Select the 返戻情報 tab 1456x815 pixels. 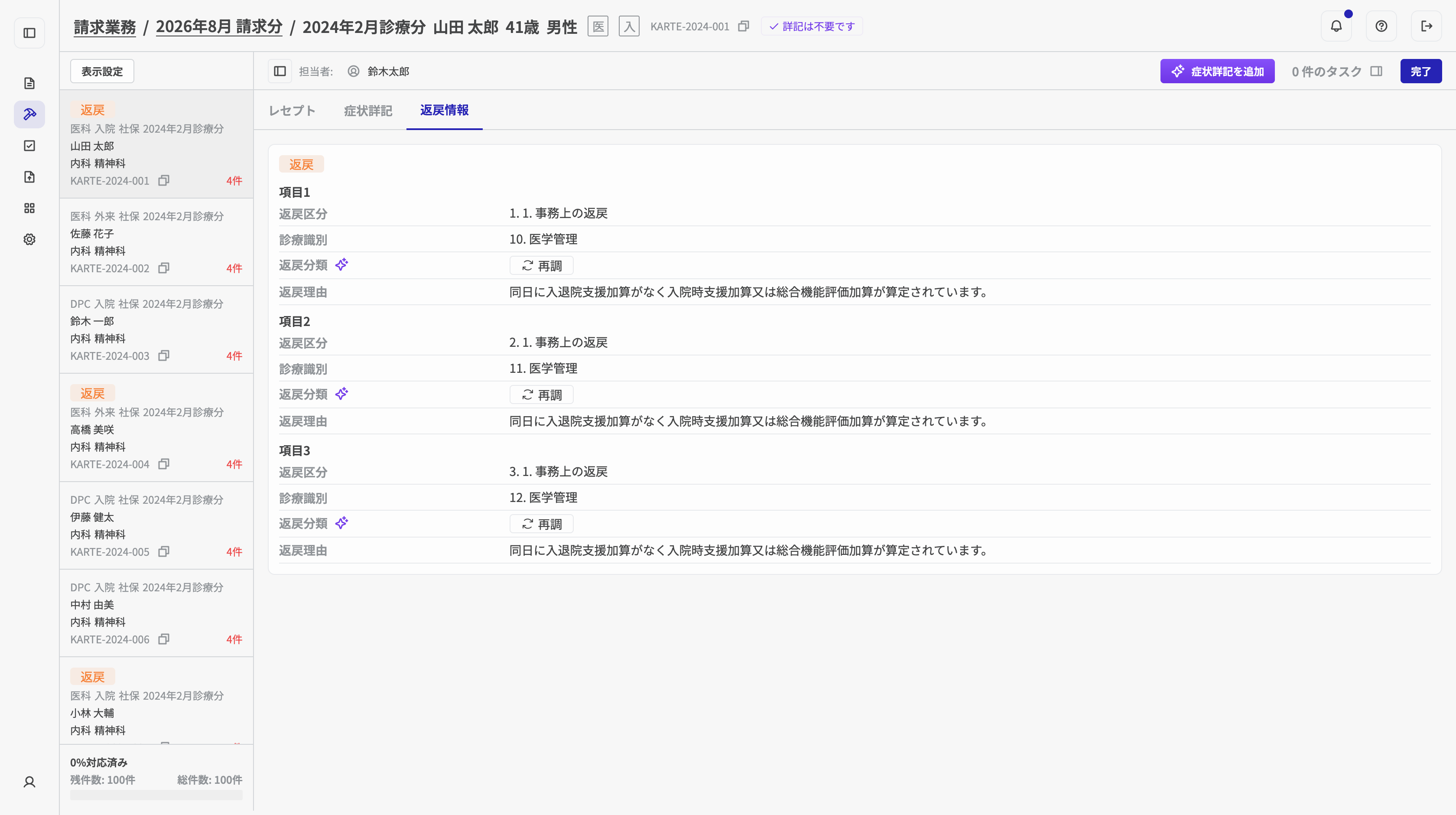pyautogui.click(x=444, y=110)
